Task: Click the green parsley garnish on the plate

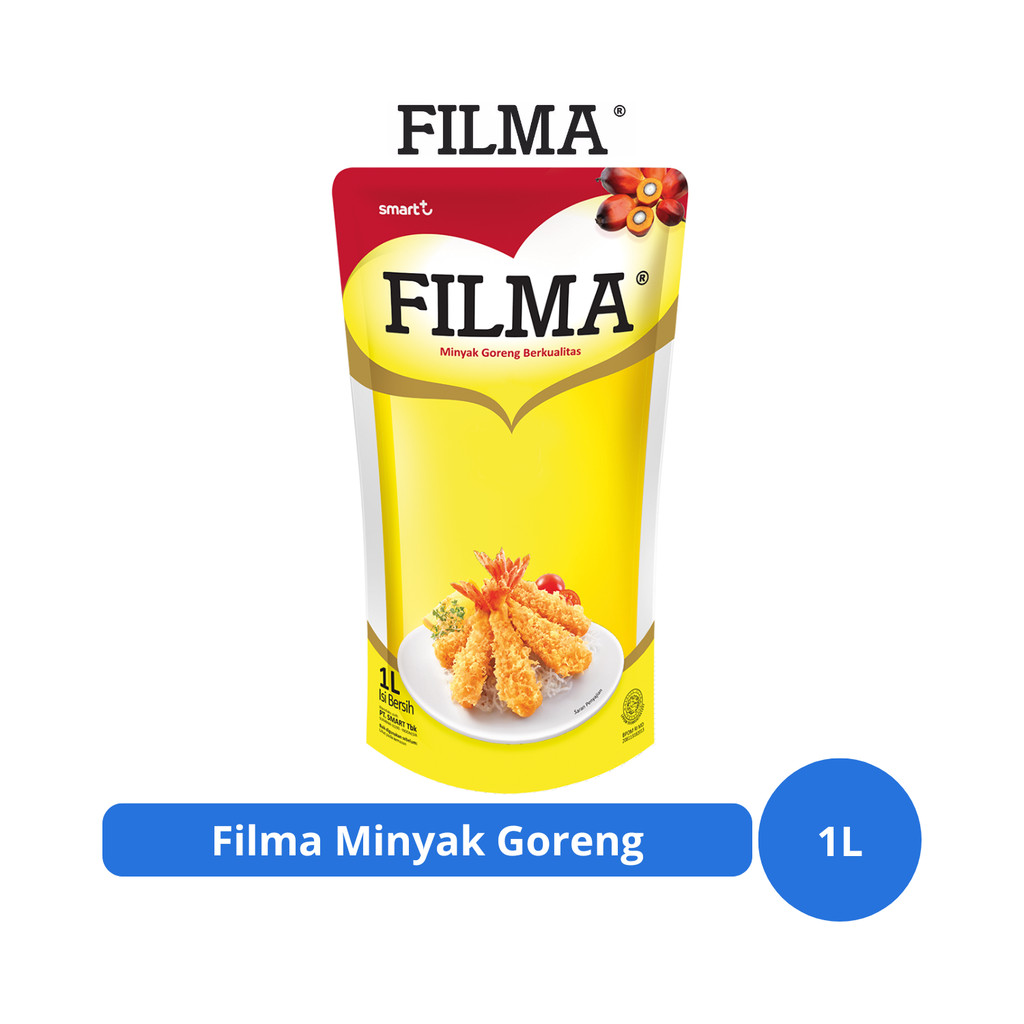Action: tap(448, 618)
